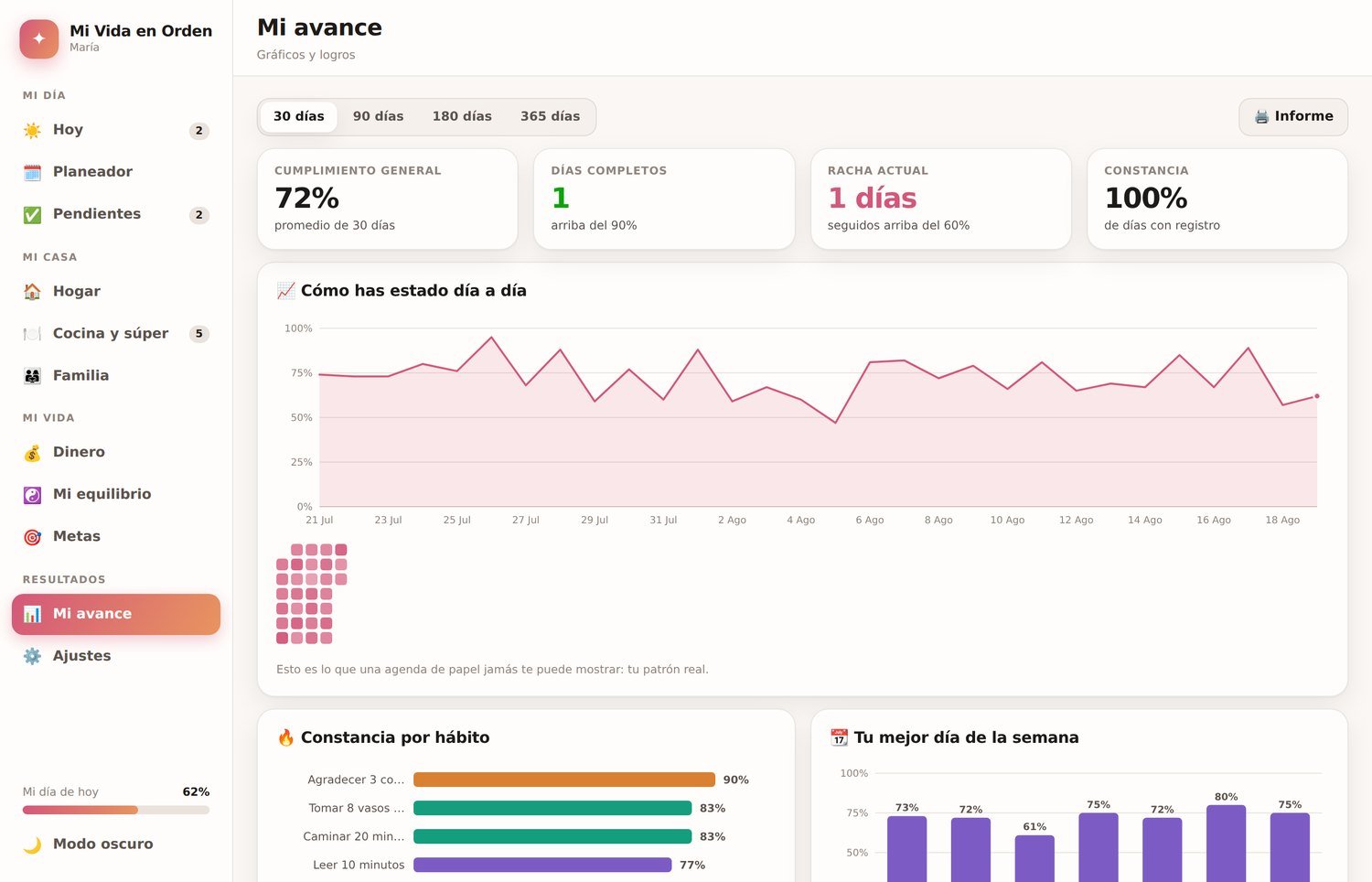1372x882 pixels.
Task: Click the printer icon in Informe button
Action: pyautogui.click(x=1261, y=117)
